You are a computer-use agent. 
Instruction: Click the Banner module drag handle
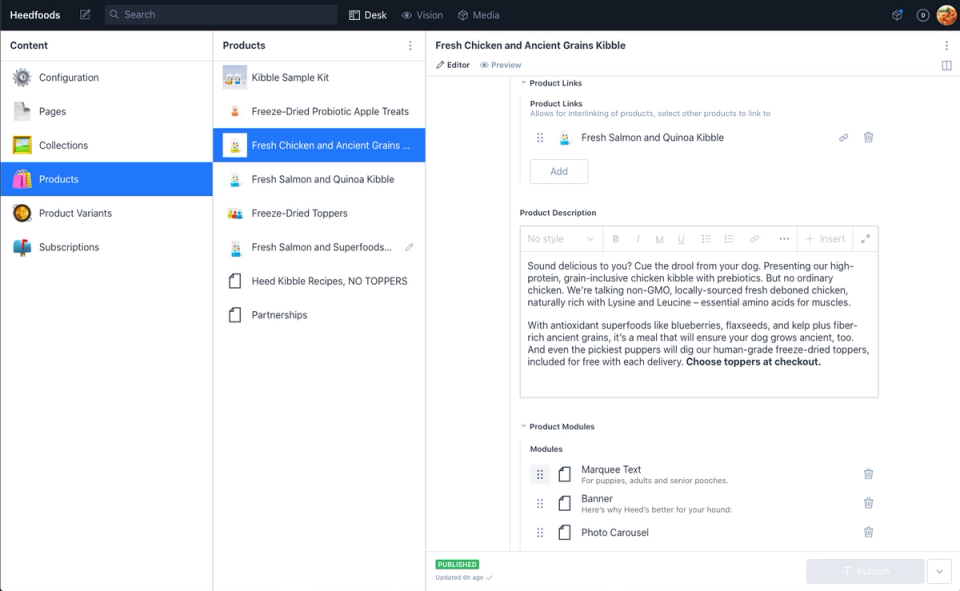540,503
